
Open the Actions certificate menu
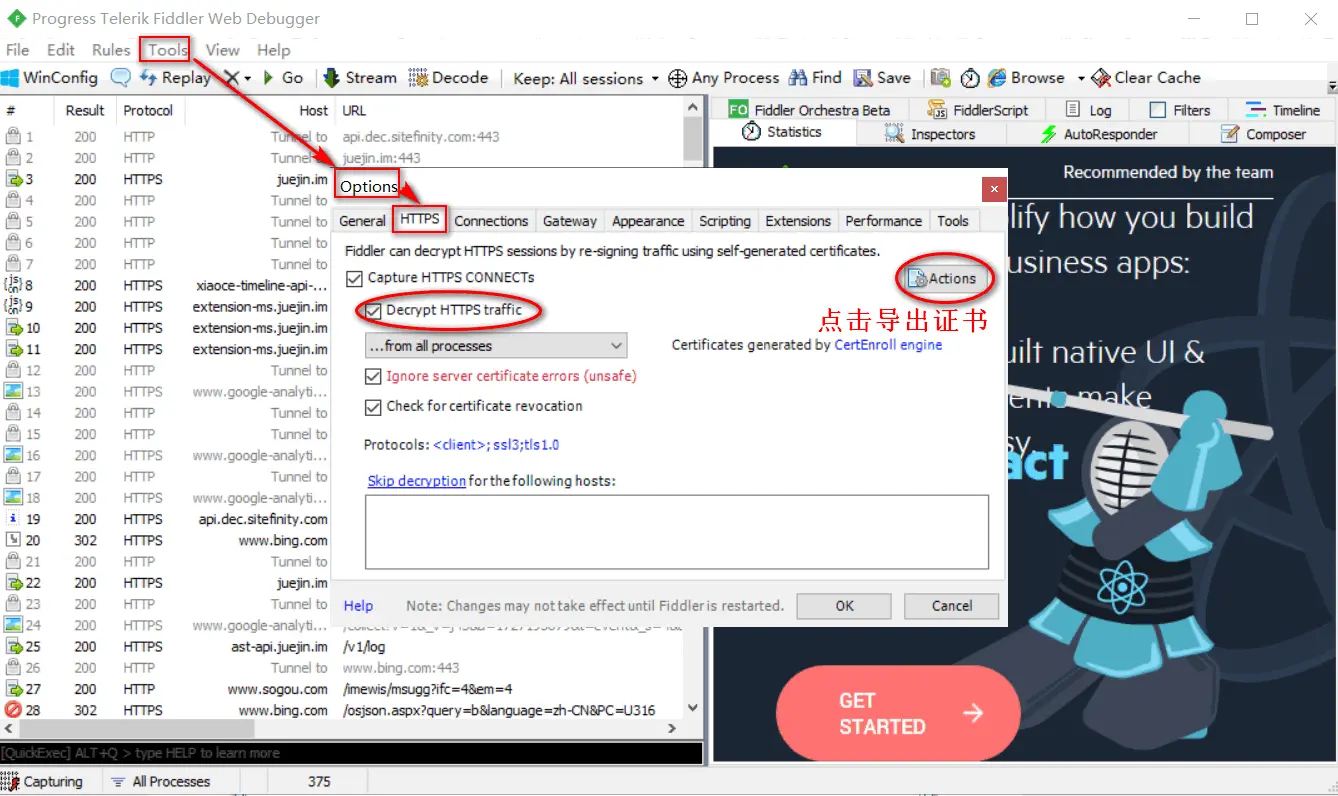pos(941,279)
